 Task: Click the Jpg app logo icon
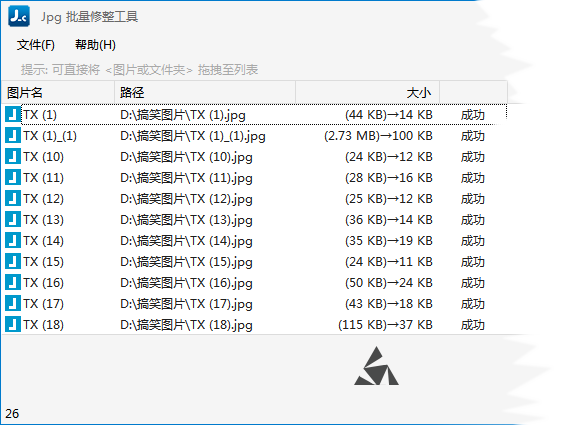(19, 16)
